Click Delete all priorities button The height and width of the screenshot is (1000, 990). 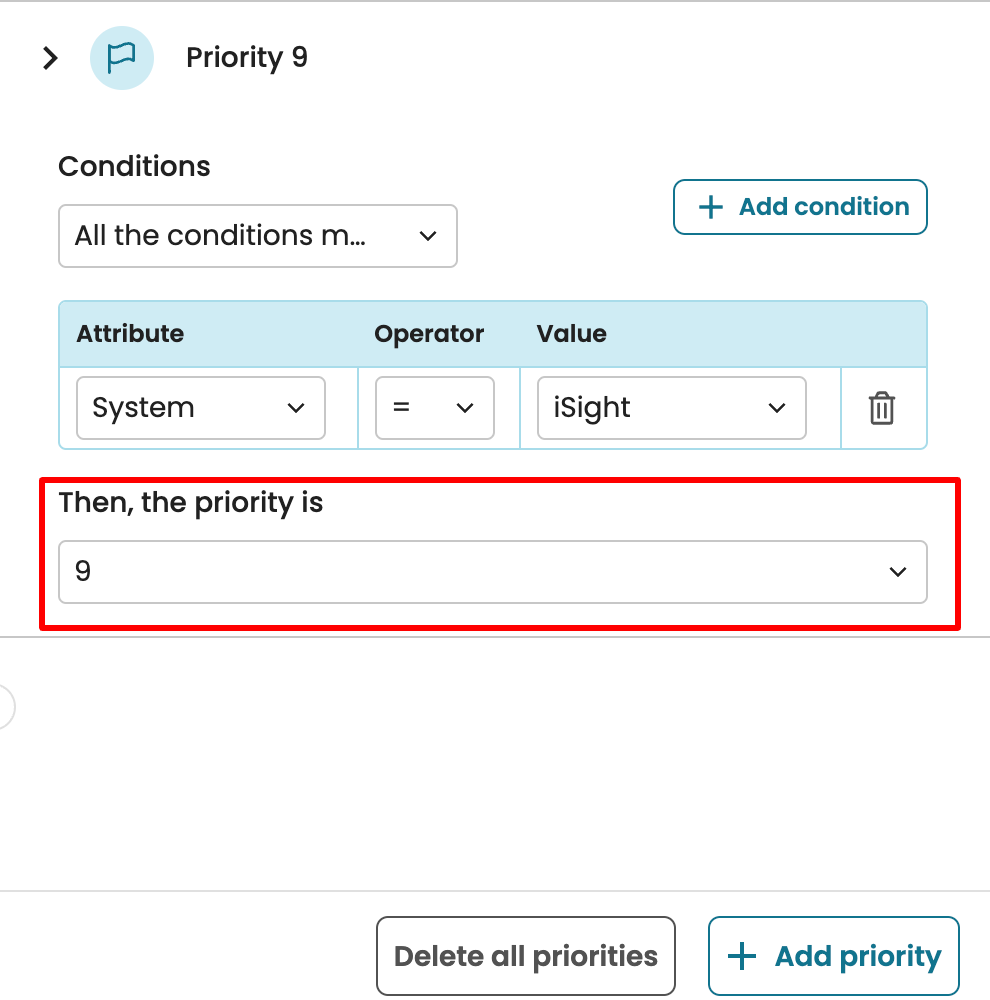click(525, 957)
